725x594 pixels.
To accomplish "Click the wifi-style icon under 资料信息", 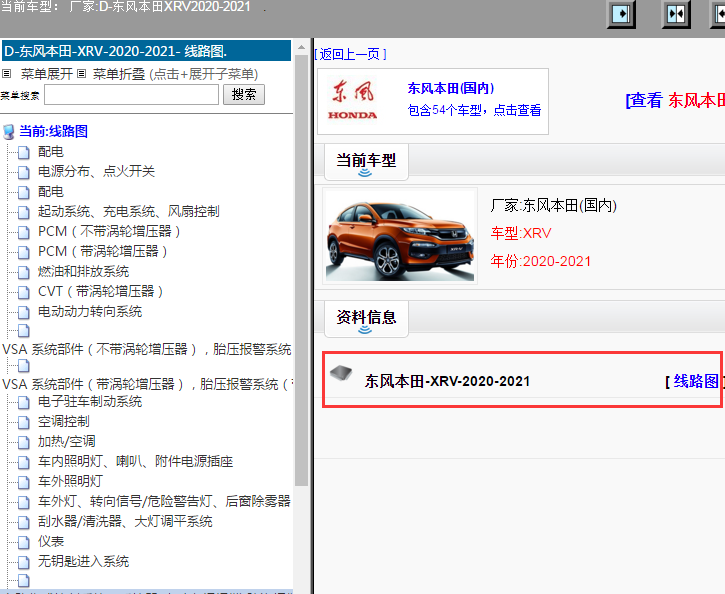I will tap(365, 330).
